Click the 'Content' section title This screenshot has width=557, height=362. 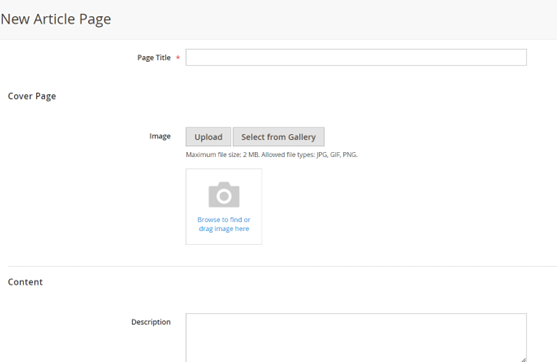(x=25, y=282)
